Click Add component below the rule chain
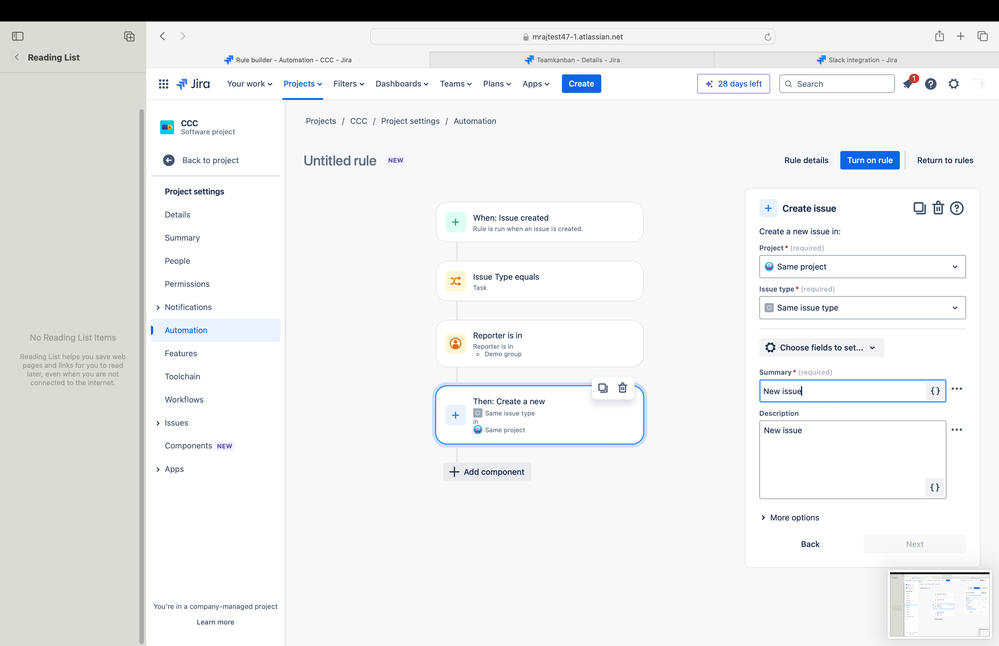Image resolution: width=999 pixels, height=646 pixels. (x=487, y=471)
